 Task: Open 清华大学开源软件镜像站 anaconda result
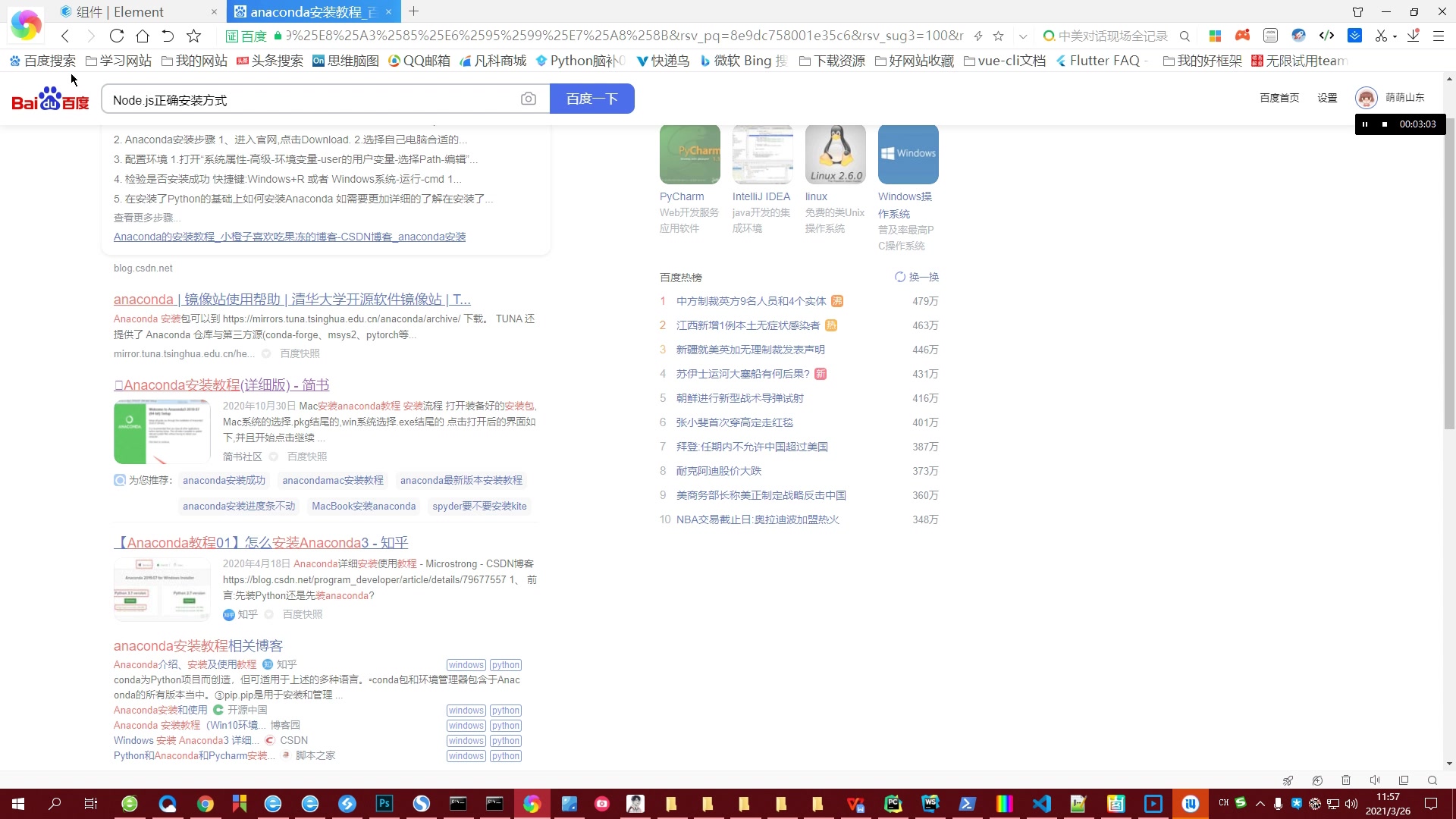click(292, 299)
